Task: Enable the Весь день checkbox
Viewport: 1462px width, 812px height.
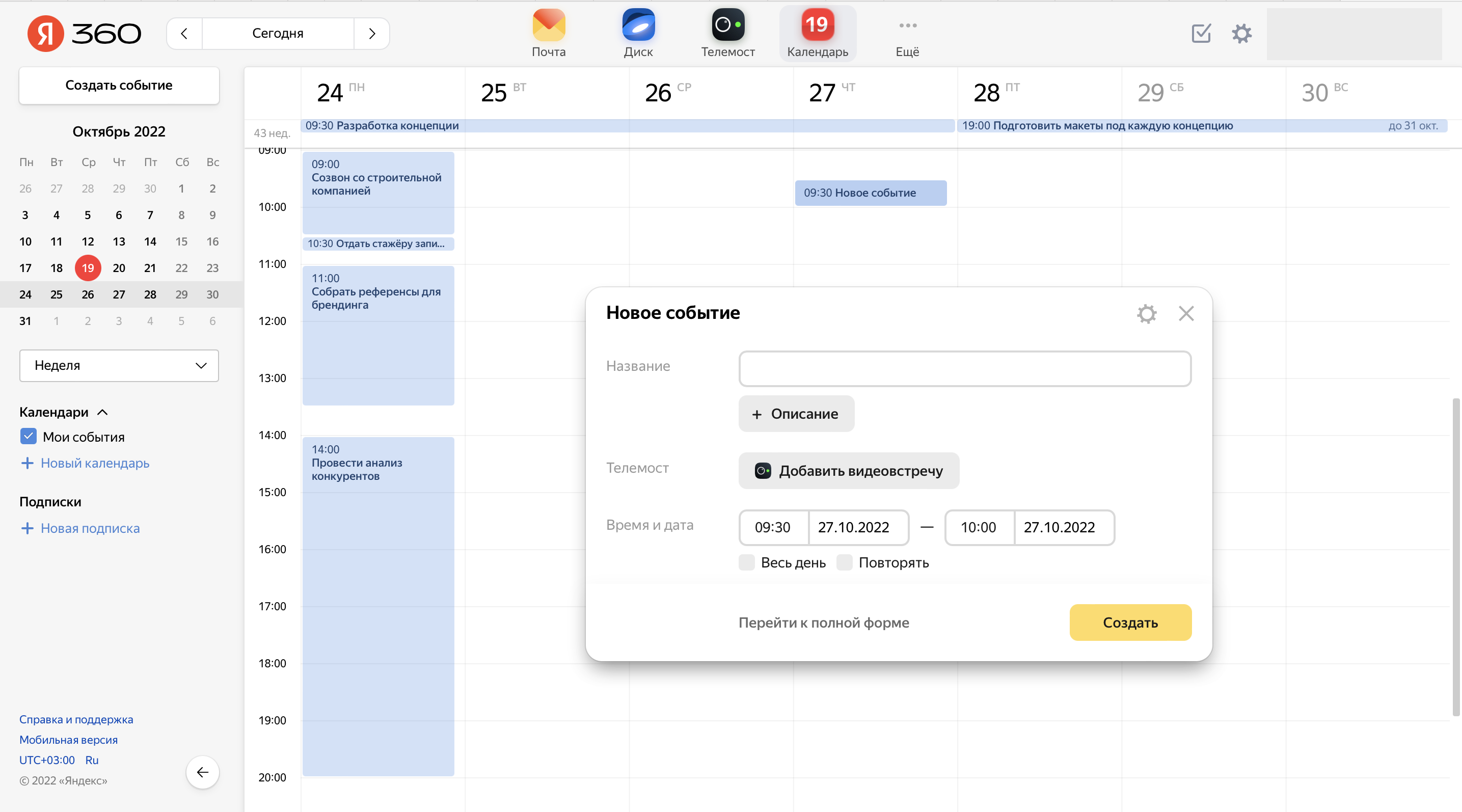Action: tap(746, 562)
